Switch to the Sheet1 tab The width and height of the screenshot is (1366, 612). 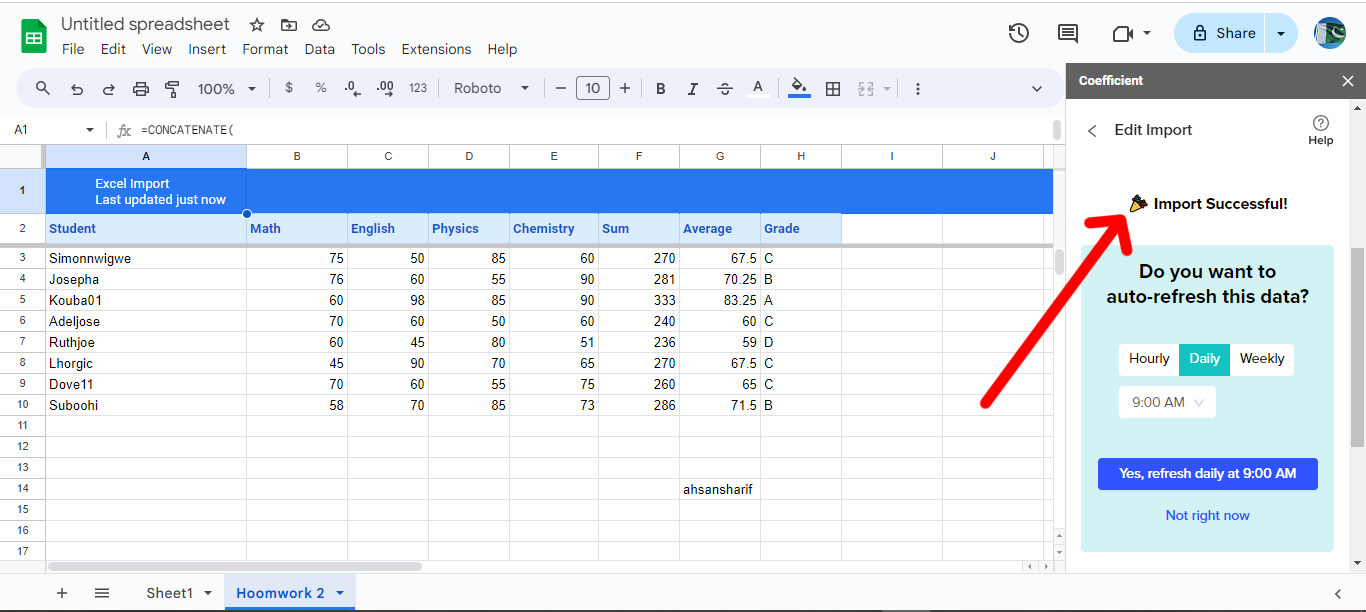click(169, 593)
